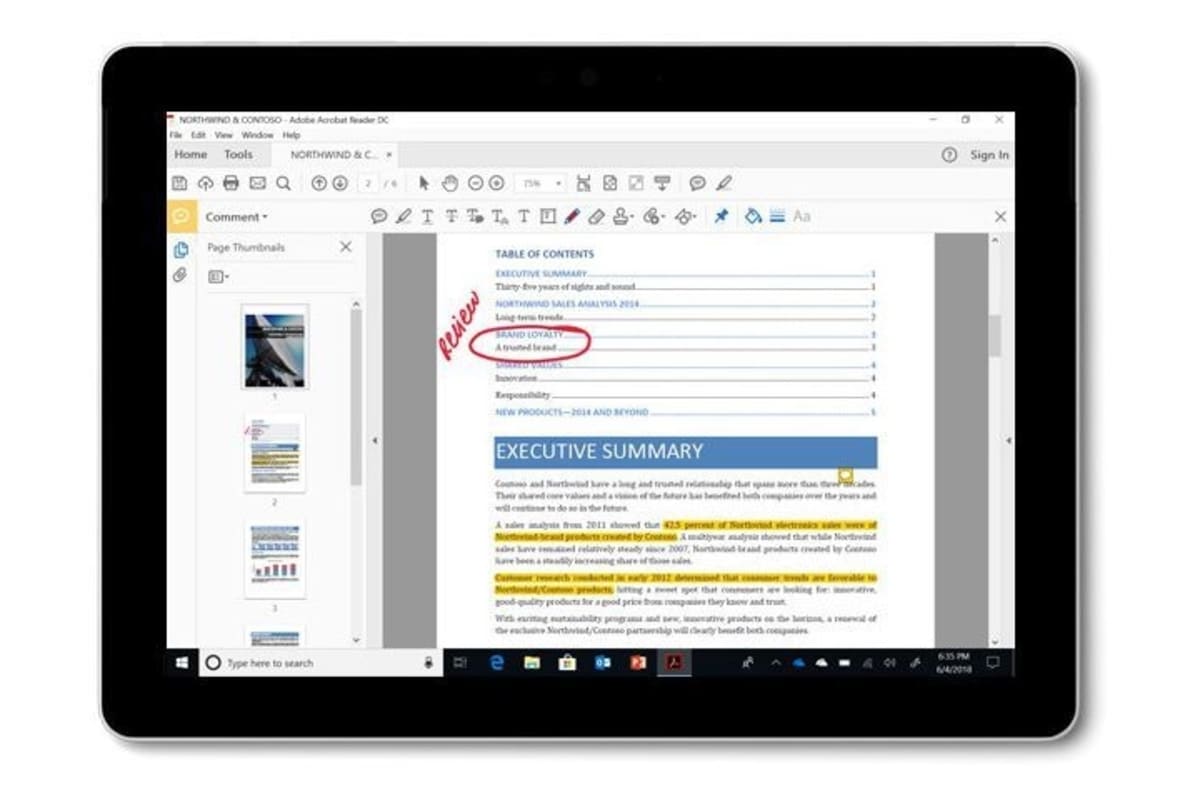Open the Attach File comment tool
The image size is (1200, 800).
[655, 216]
